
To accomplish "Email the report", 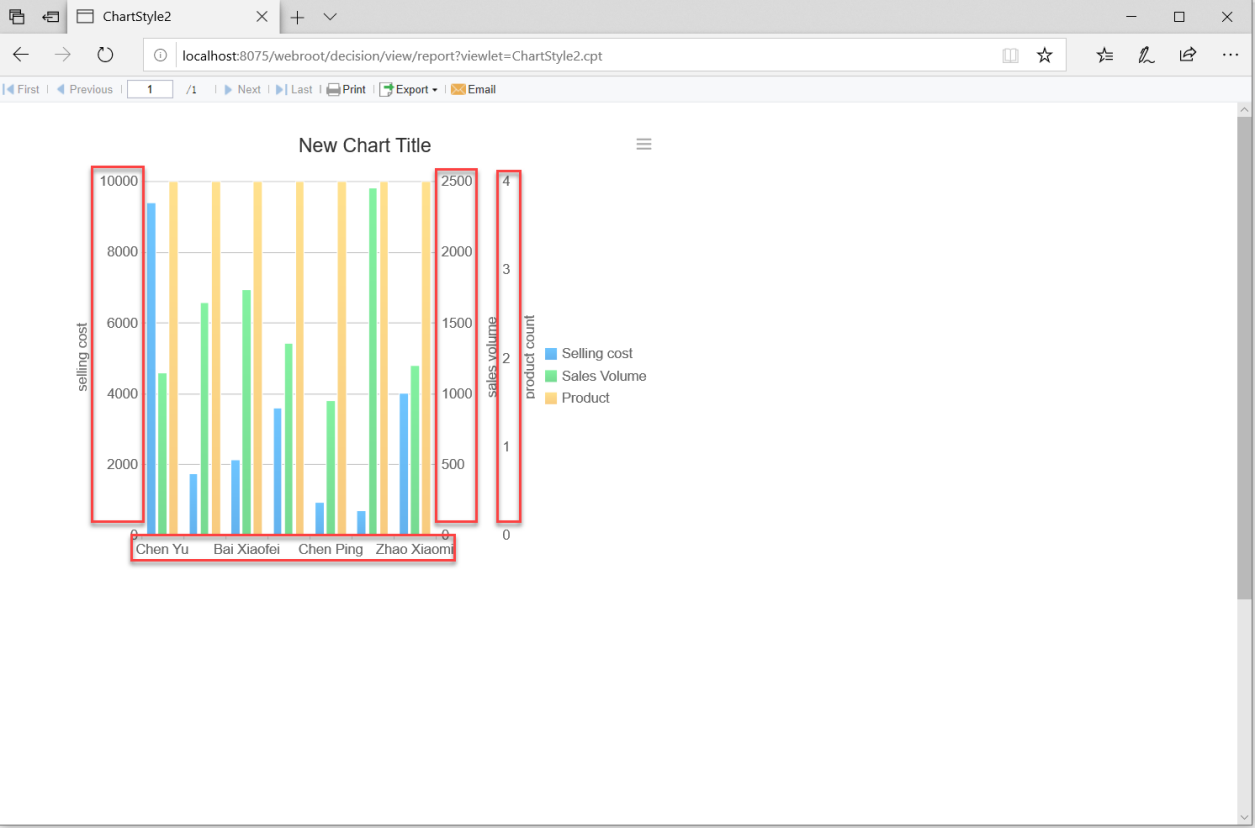I will [473, 89].
